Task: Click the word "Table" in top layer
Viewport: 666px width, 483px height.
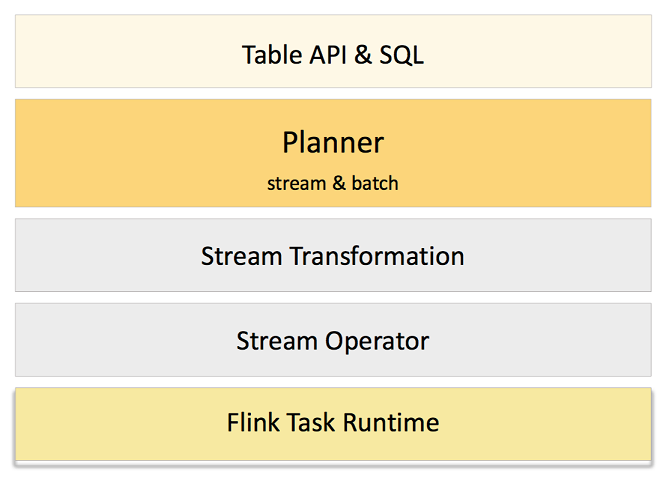Action: (x=271, y=54)
